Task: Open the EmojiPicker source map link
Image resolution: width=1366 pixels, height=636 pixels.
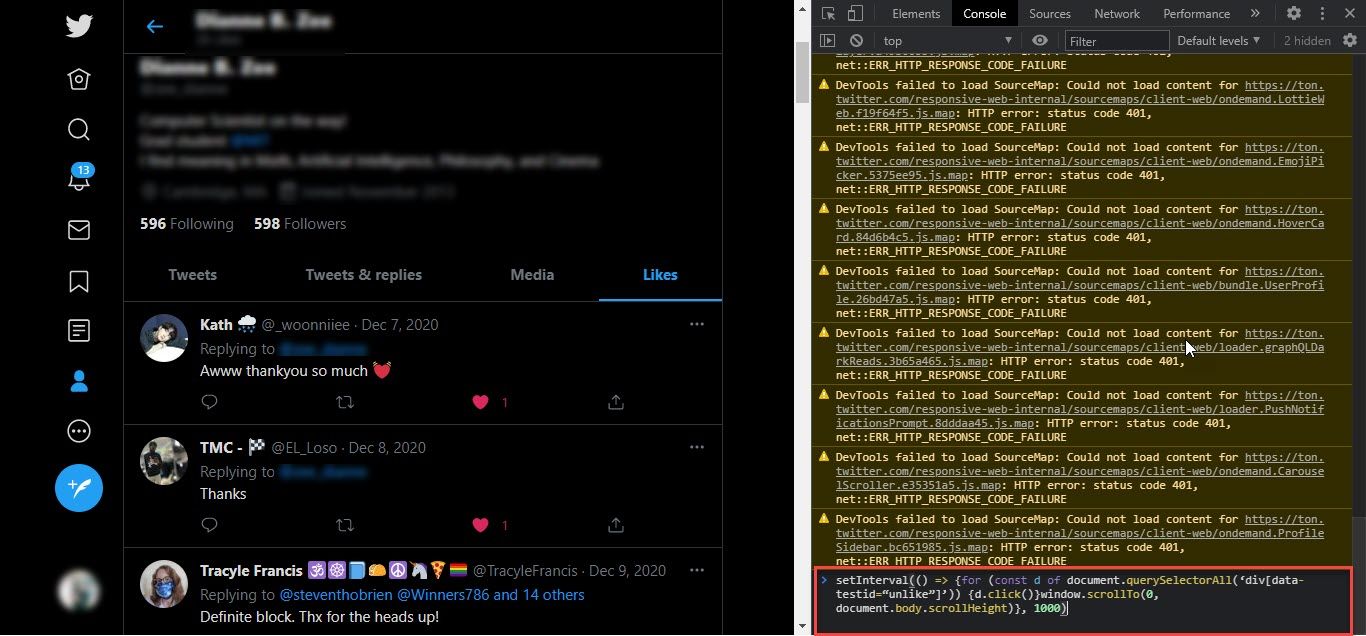Action: point(1080,161)
